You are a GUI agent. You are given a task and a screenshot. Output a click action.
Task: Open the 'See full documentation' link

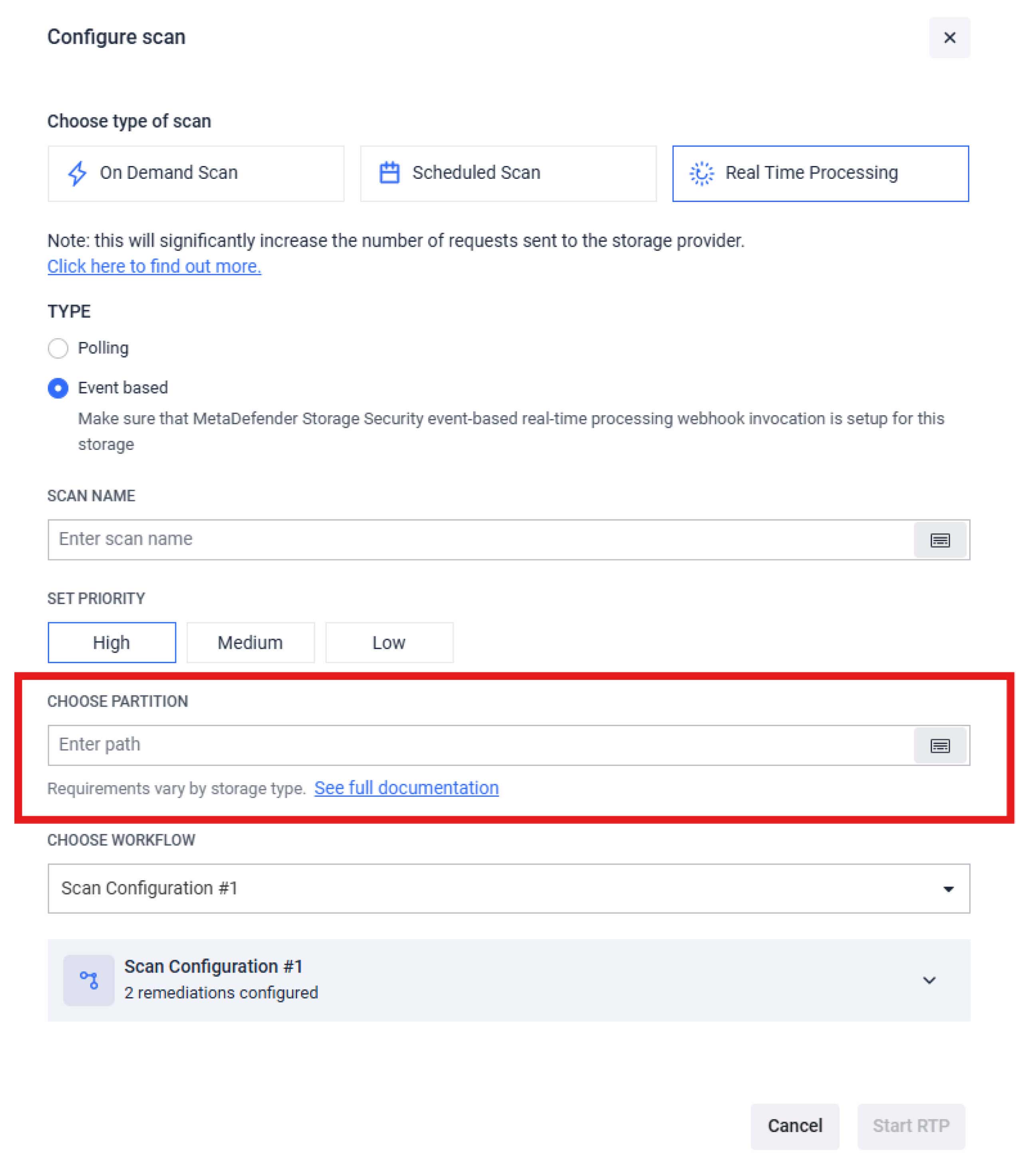406,788
